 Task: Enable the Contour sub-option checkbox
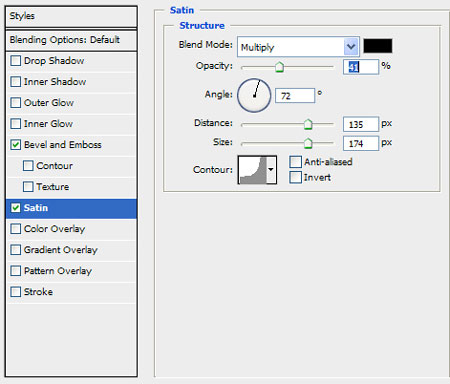pyautogui.click(x=28, y=166)
